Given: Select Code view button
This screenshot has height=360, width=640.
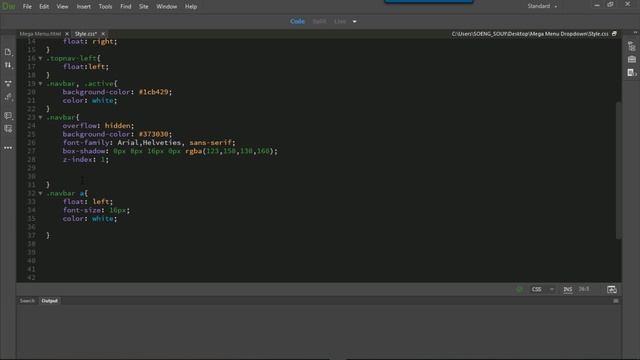Looking at the screenshot, I should tap(298, 22).
